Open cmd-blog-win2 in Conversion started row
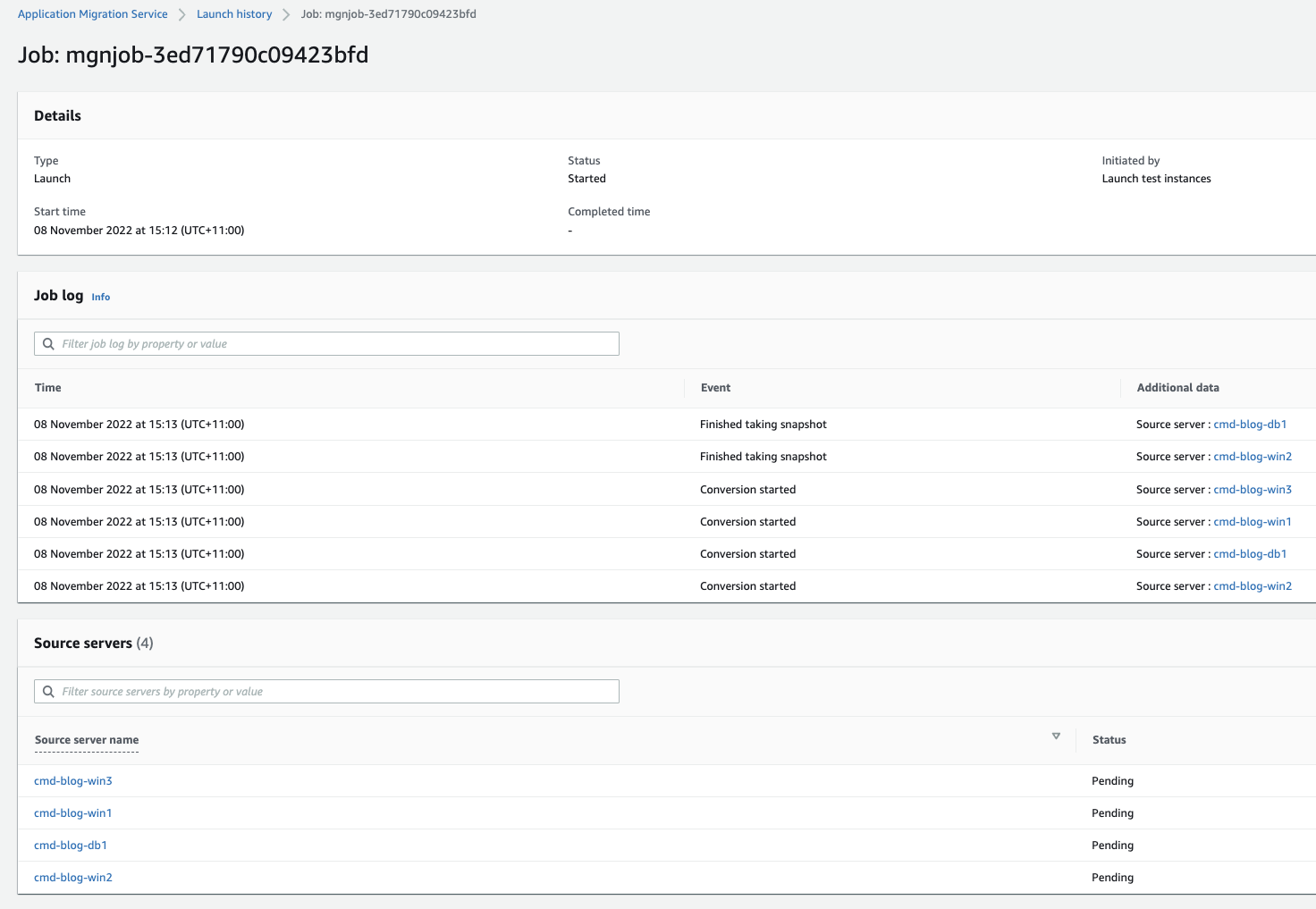The image size is (1316, 909). tap(1253, 586)
